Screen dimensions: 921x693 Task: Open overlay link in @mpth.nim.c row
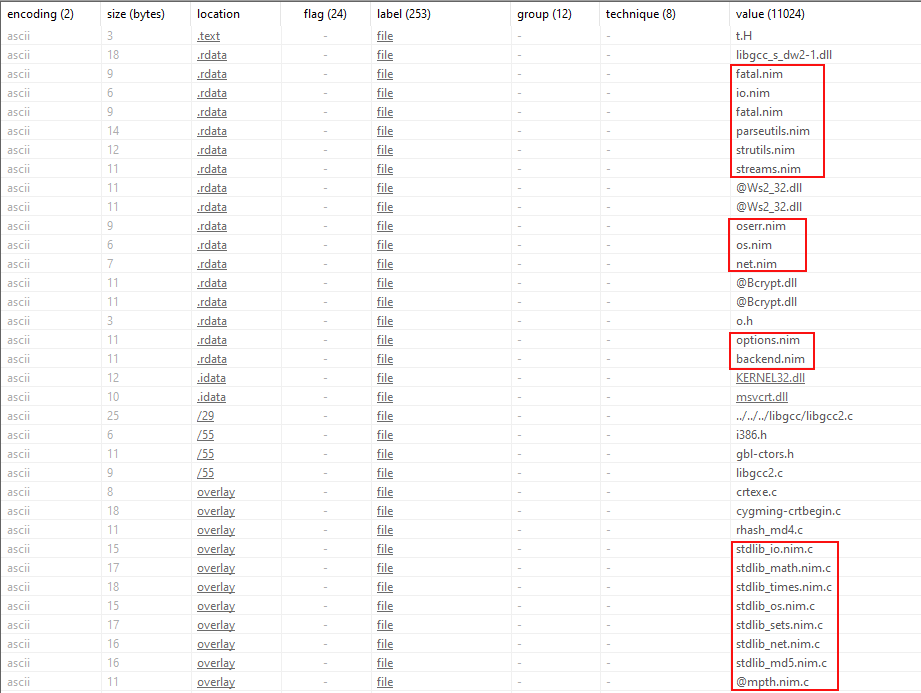[x=216, y=682]
